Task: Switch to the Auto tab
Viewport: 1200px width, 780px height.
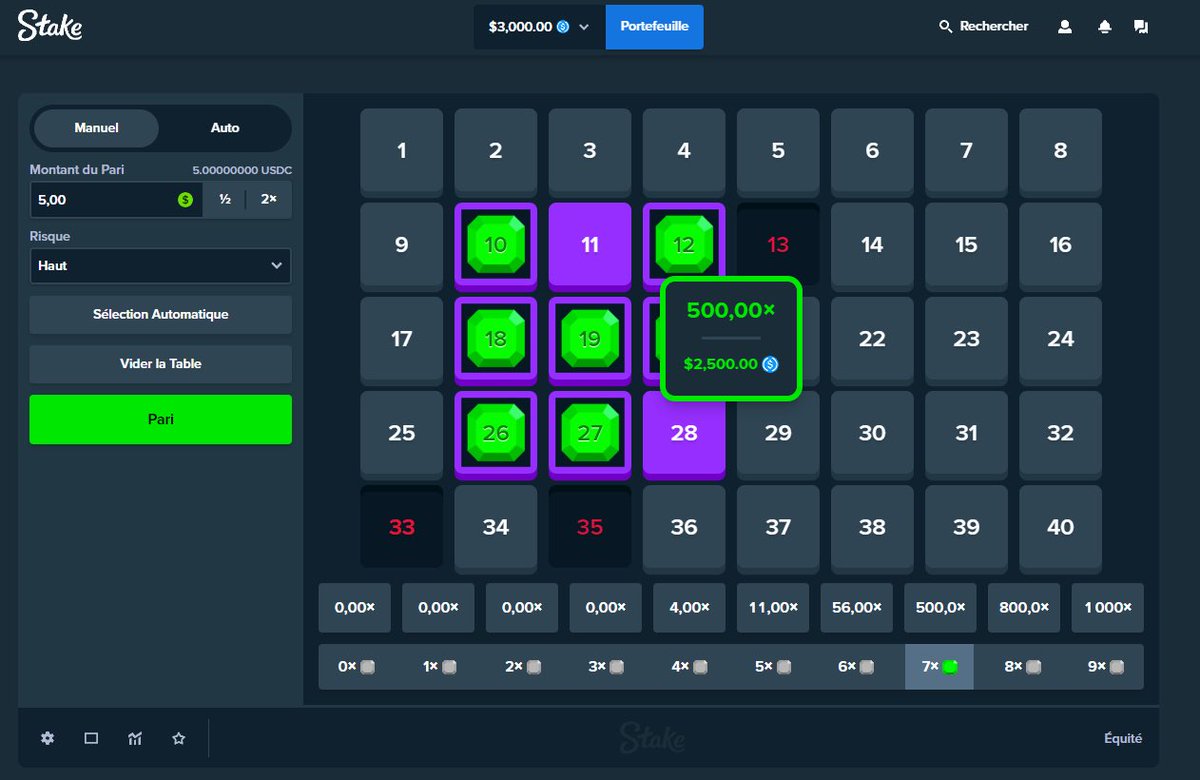Action: (x=225, y=128)
